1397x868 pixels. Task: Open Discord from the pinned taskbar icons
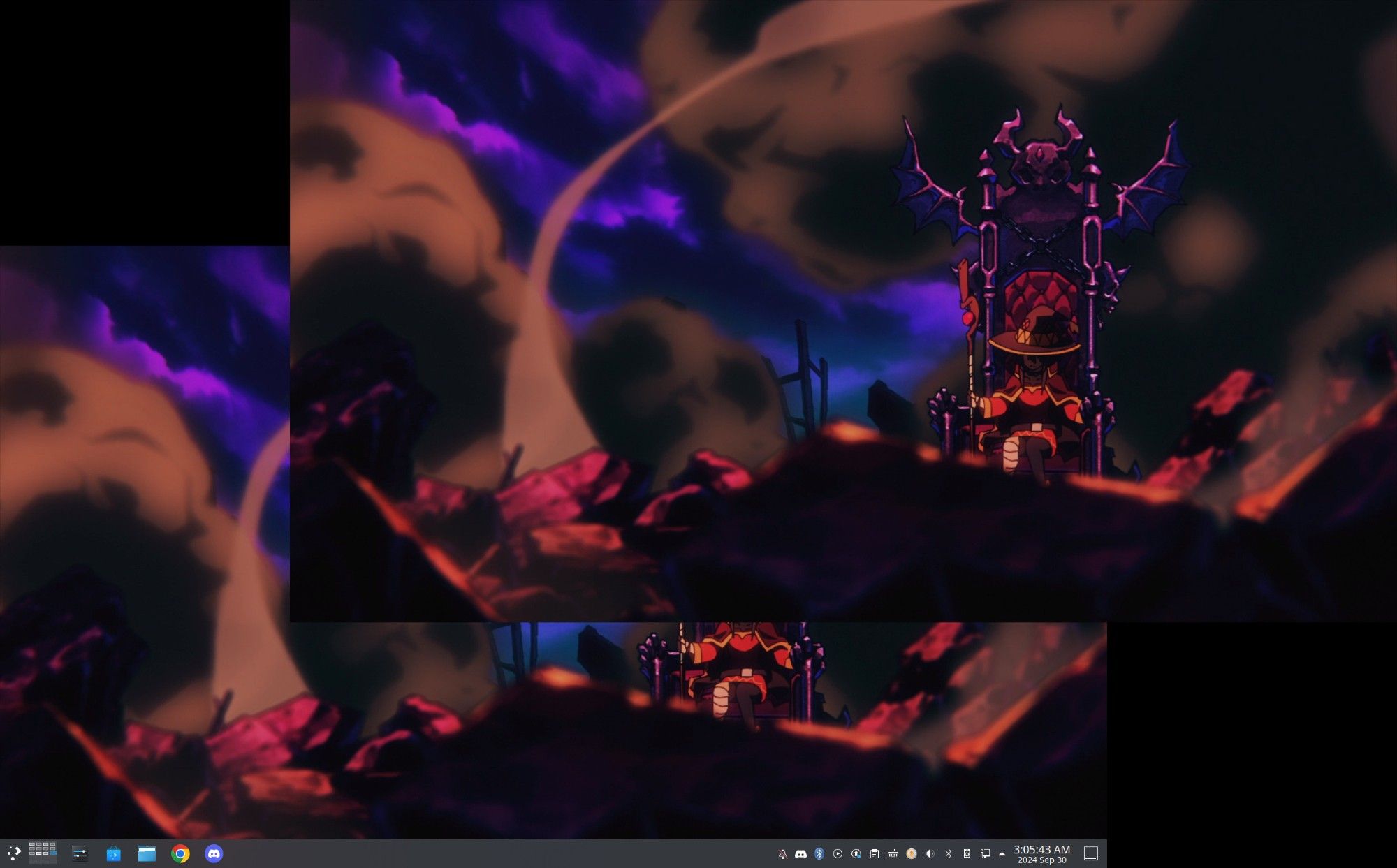point(214,853)
